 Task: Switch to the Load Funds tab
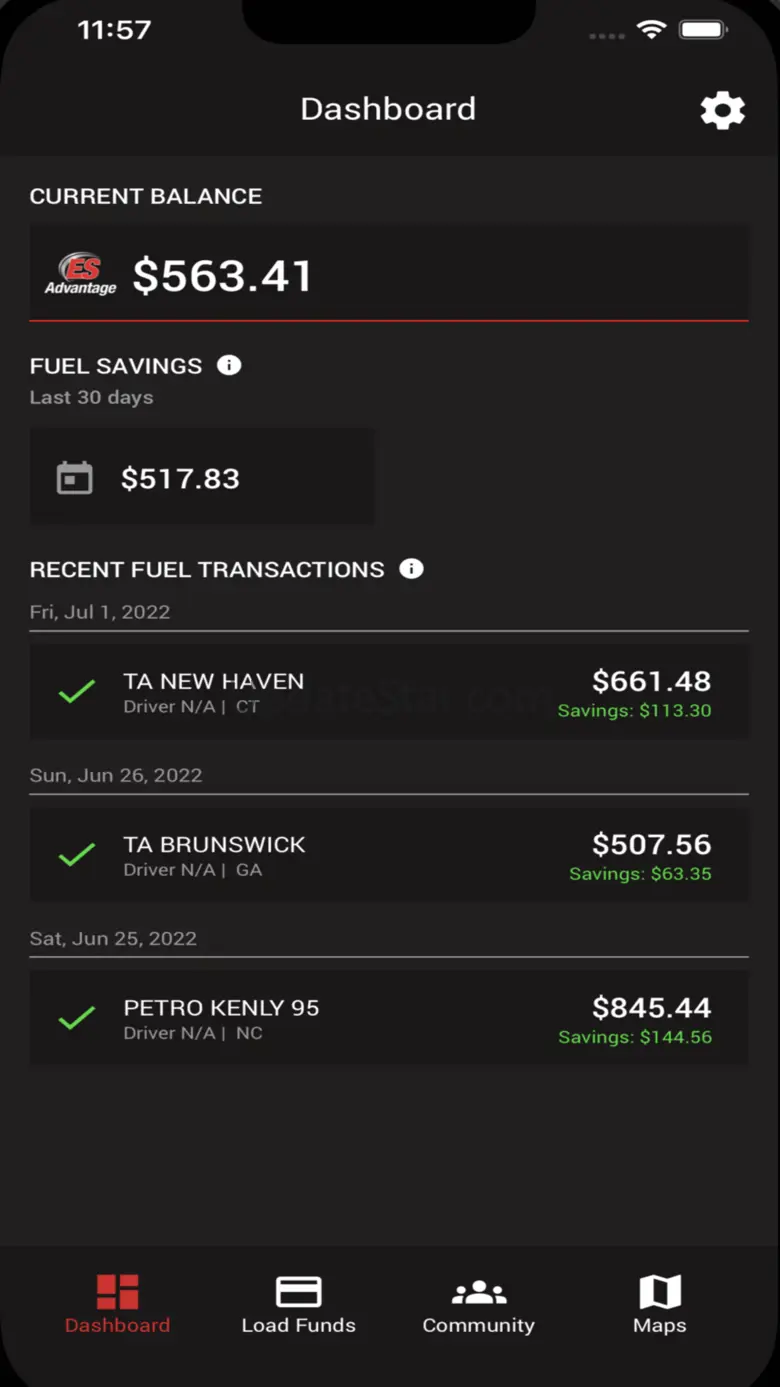(298, 1304)
